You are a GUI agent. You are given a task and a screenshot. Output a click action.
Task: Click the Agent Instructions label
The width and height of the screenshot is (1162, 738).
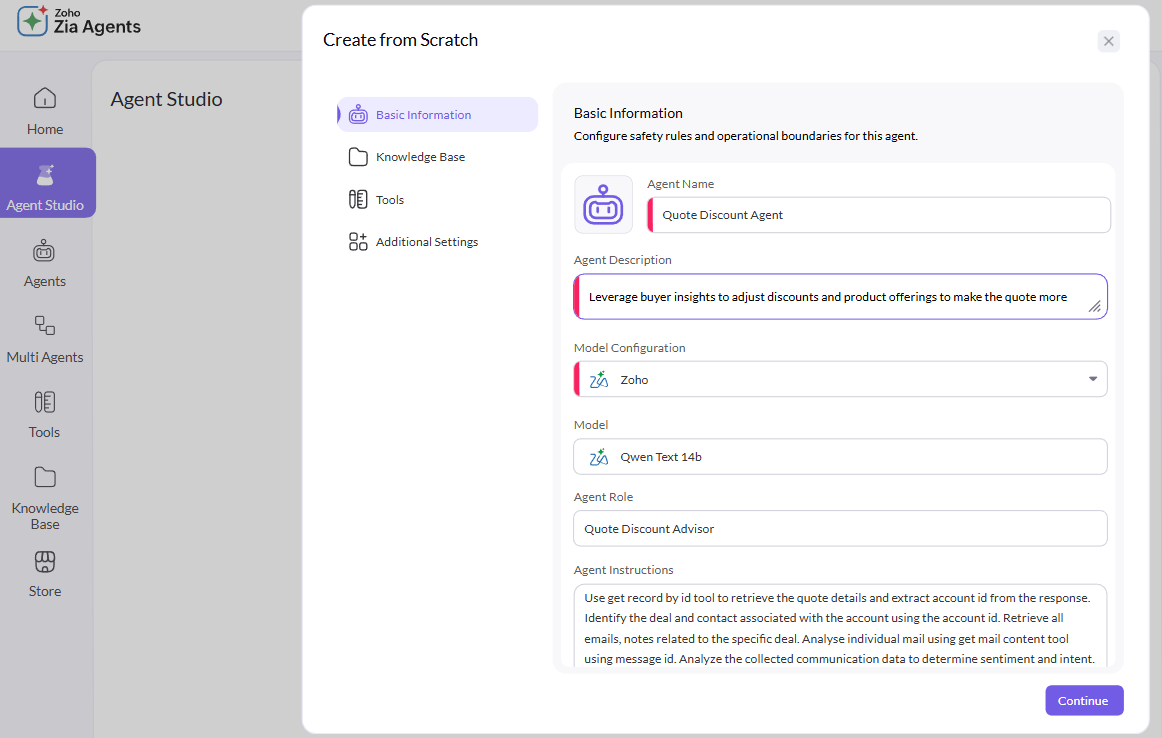coord(623,570)
